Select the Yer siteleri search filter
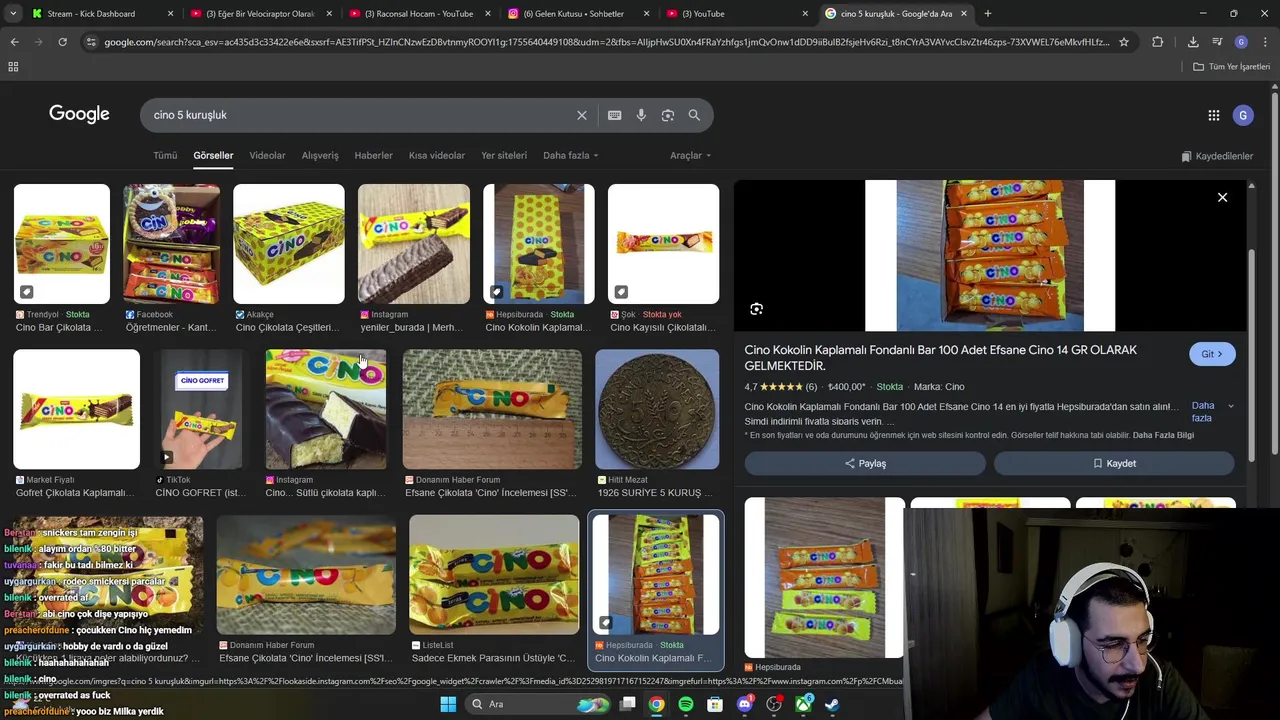The height and width of the screenshot is (720, 1280). [504, 156]
